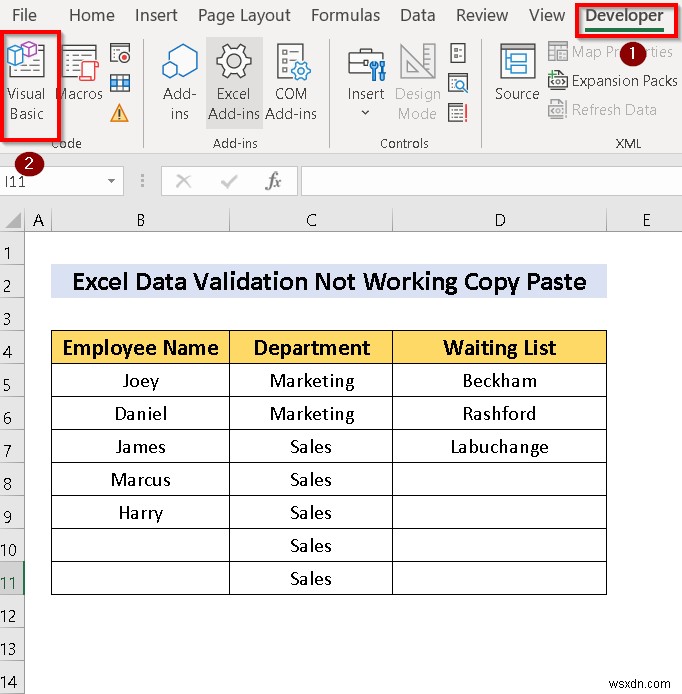Click the Record Macro icon

click(120, 54)
